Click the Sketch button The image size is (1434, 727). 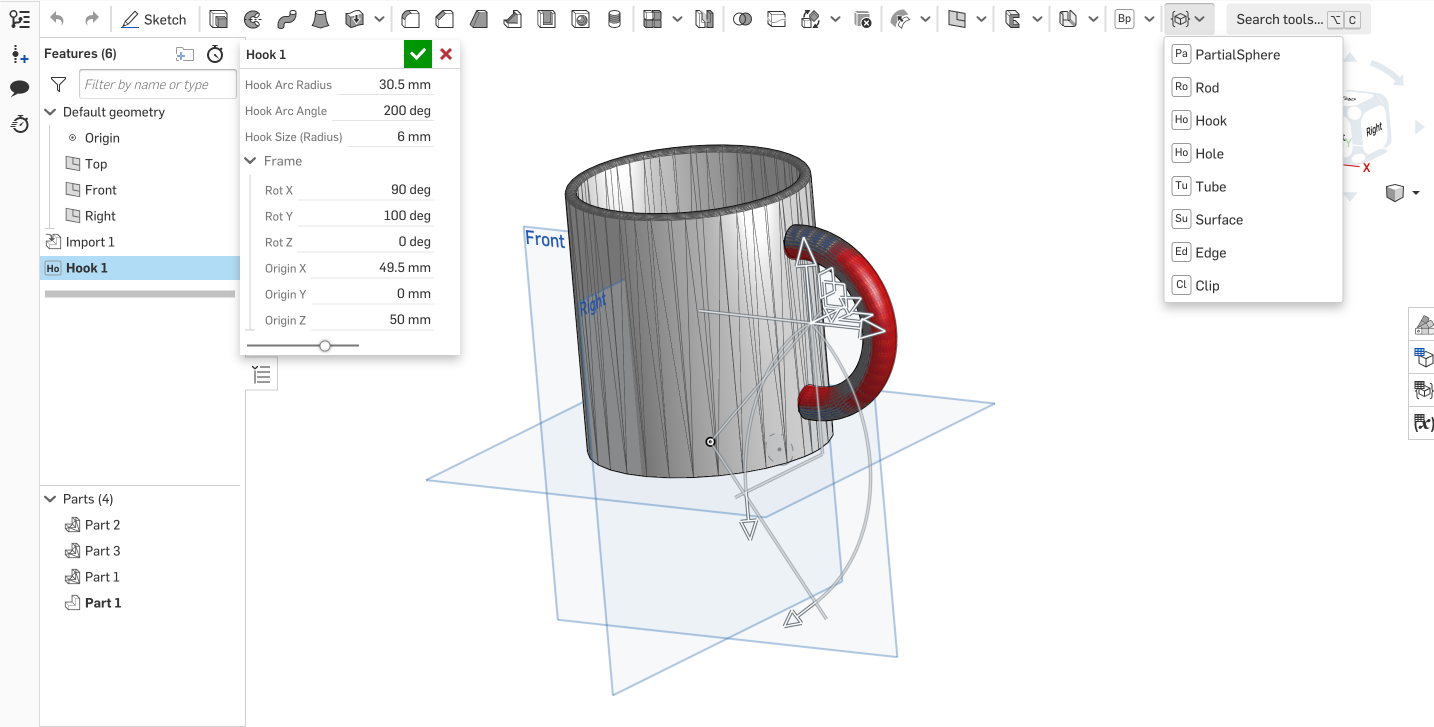(x=154, y=19)
